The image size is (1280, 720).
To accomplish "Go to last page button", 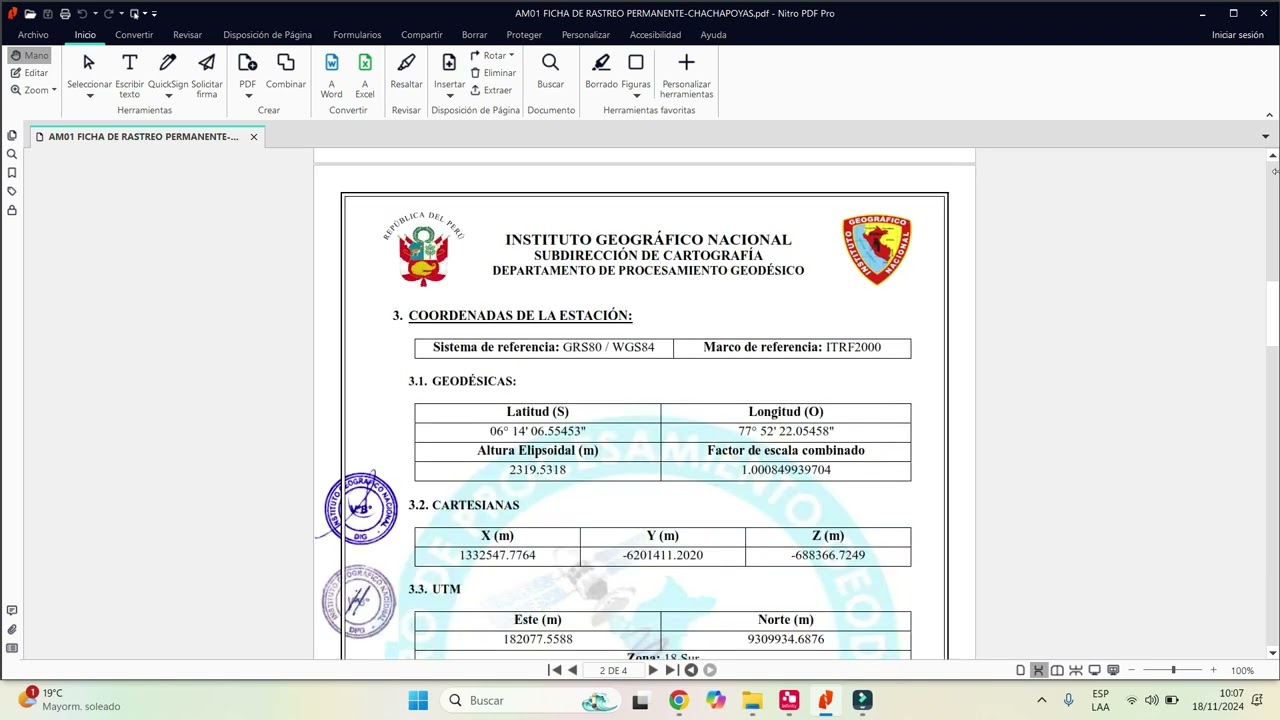I will tap(672, 670).
